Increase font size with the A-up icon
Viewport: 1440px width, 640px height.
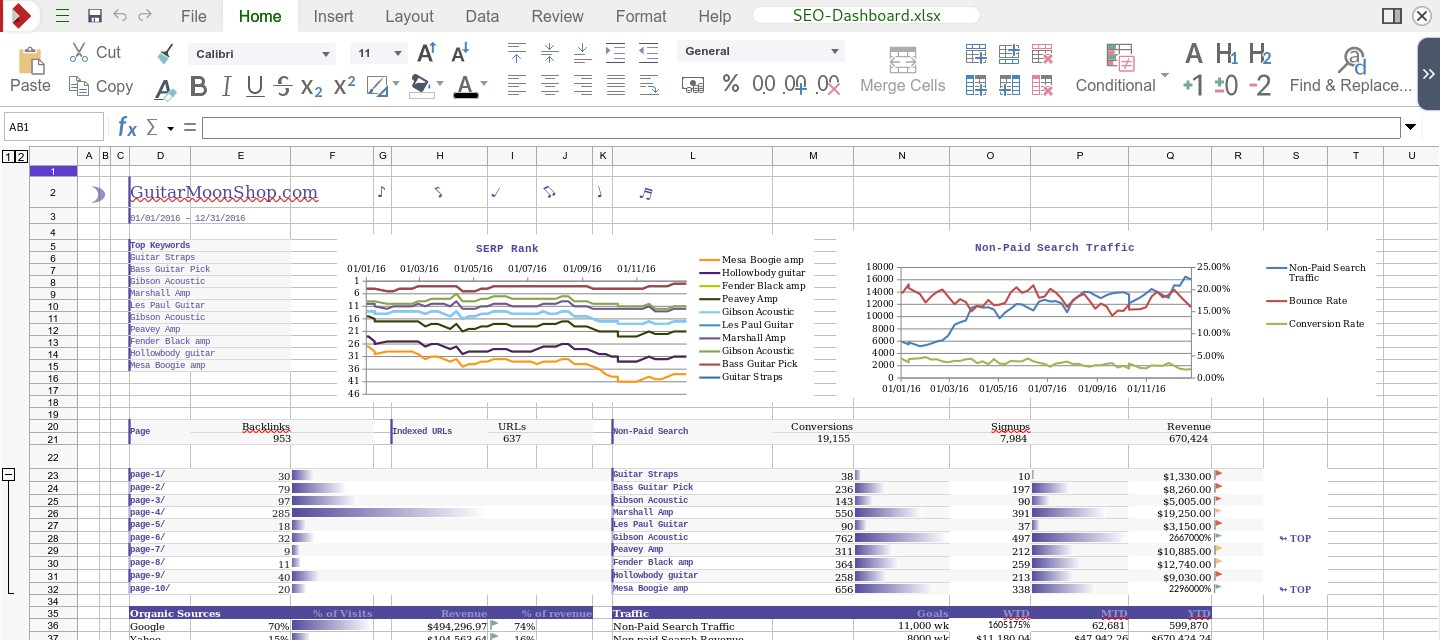pyautogui.click(x=427, y=53)
